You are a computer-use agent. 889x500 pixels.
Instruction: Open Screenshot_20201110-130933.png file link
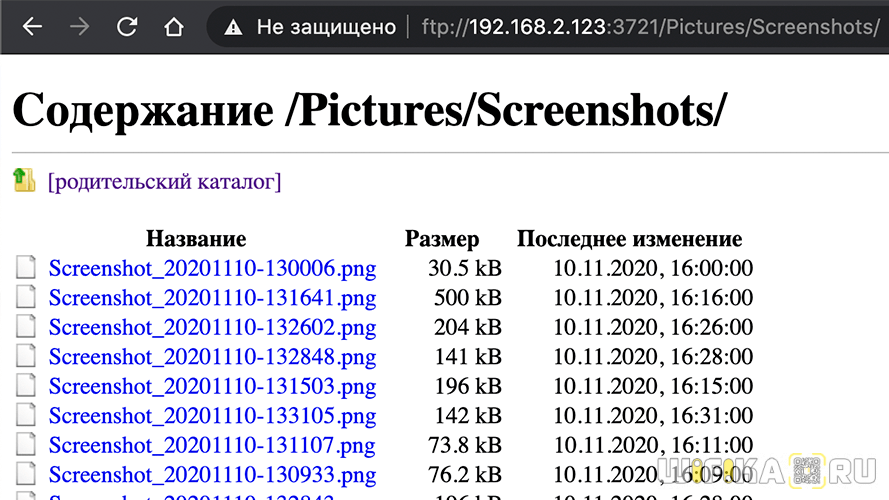click(x=212, y=475)
